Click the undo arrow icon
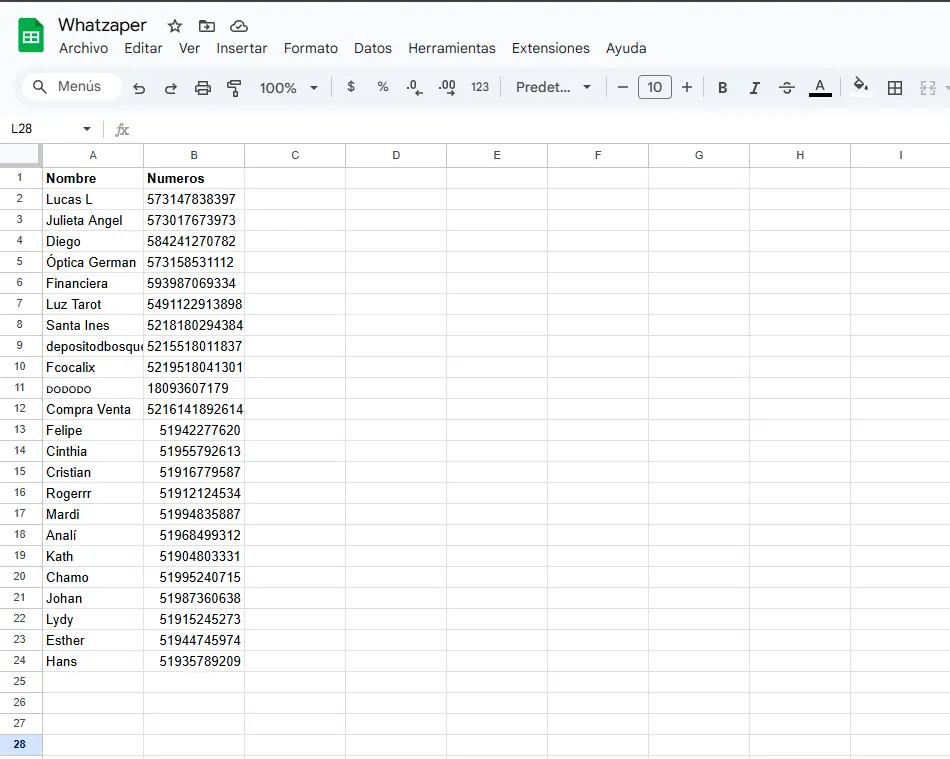Viewport: 950px width, 759px height. (139, 88)
